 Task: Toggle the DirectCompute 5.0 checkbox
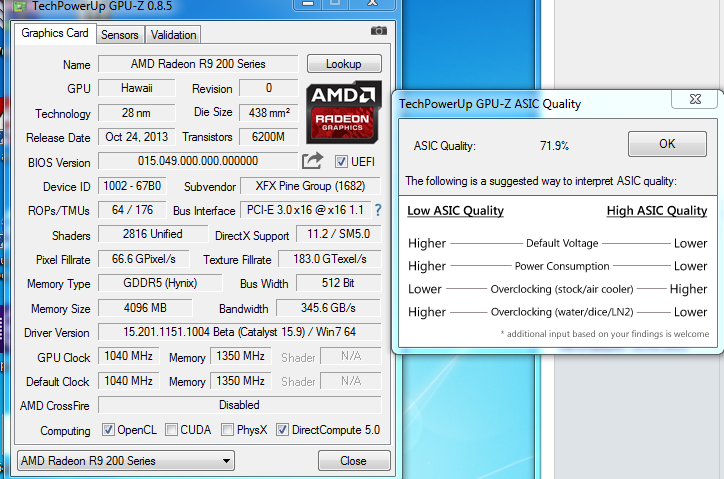pos(282,430)
